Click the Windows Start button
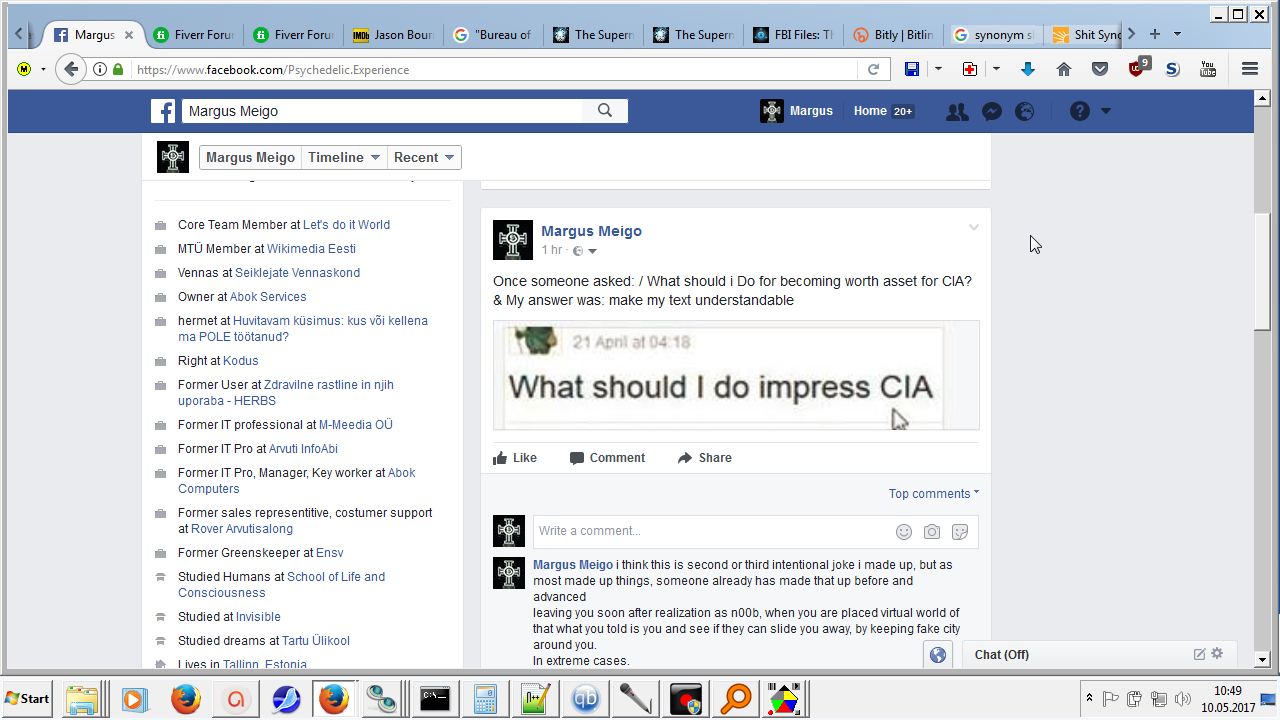Screen dimensions: 1280x720 28,698
